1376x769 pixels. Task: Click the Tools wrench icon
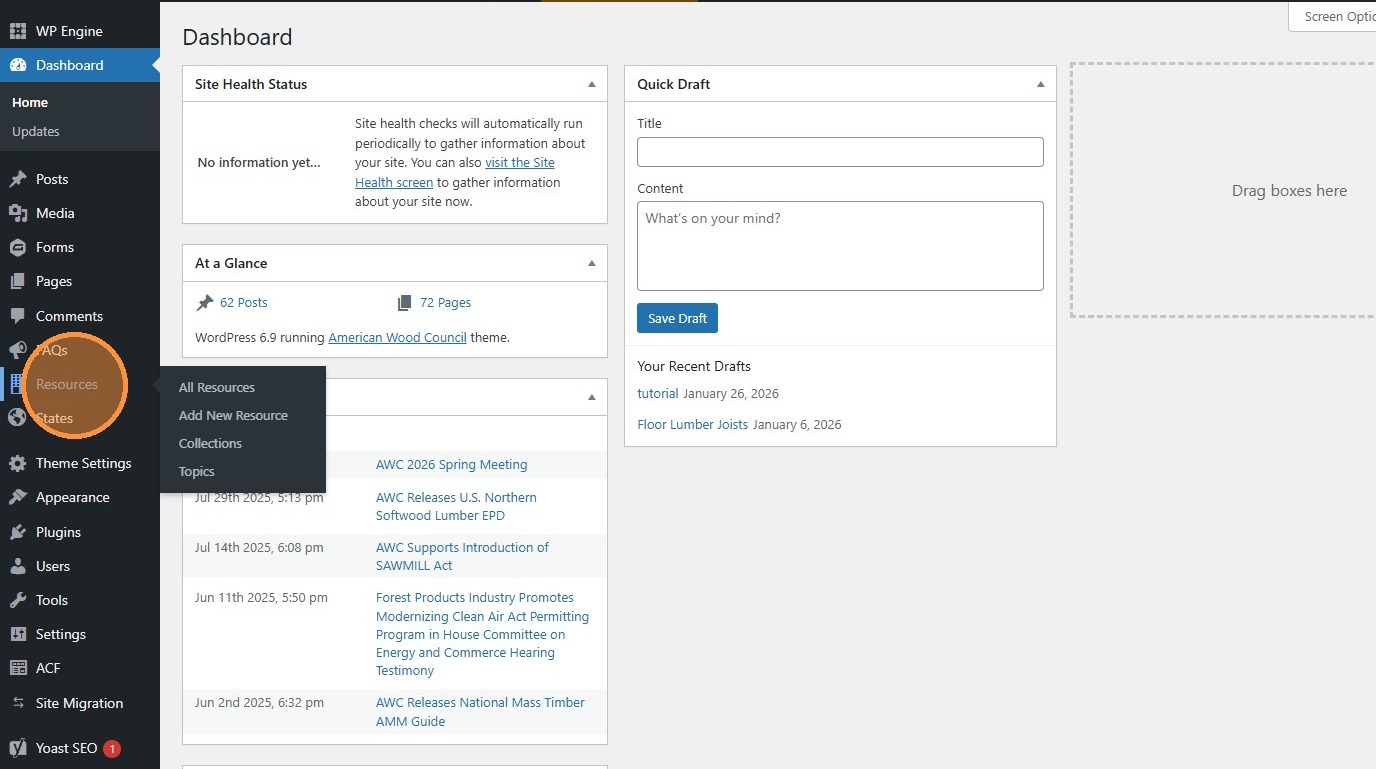18,601
